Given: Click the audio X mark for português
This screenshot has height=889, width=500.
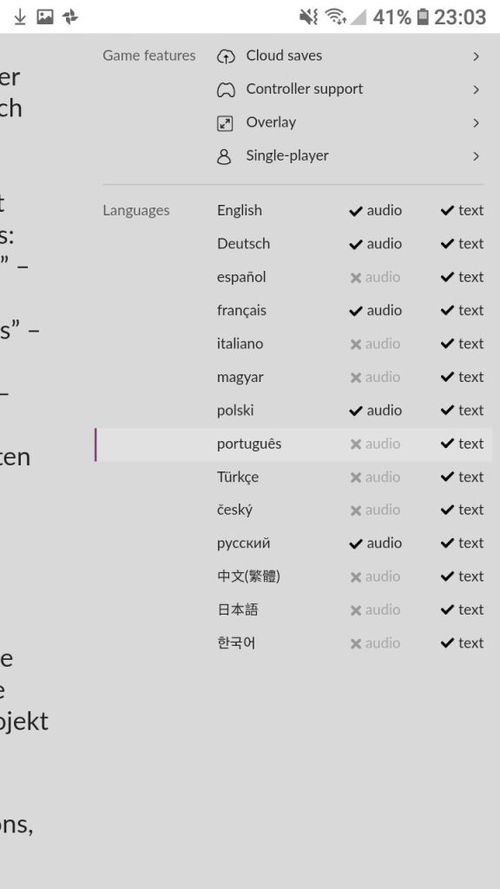Looking at the screenshot, I should click(x=355, y=444).
